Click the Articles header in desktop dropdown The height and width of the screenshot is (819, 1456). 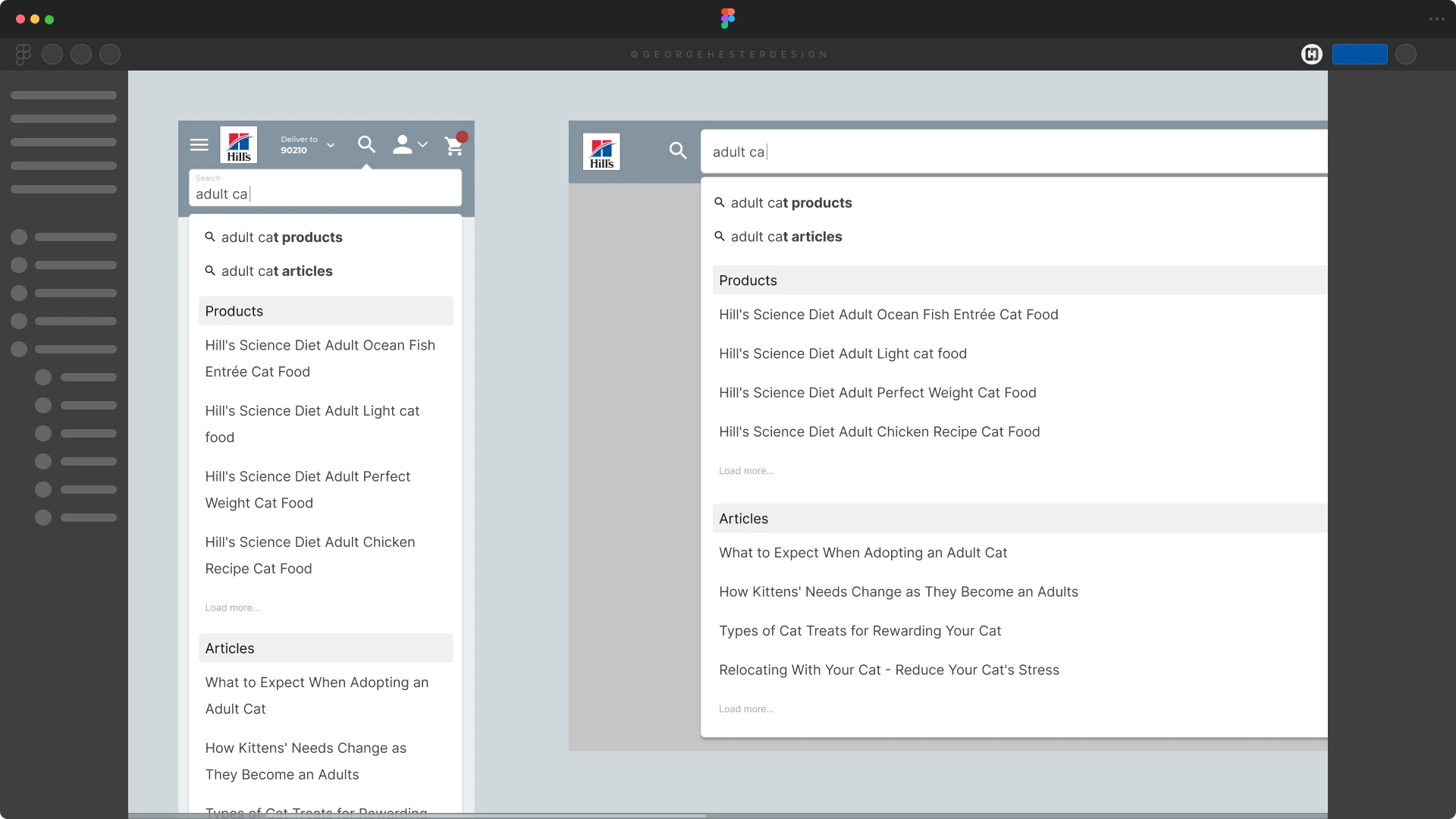pyautogui.click(x=1020, y=519)
